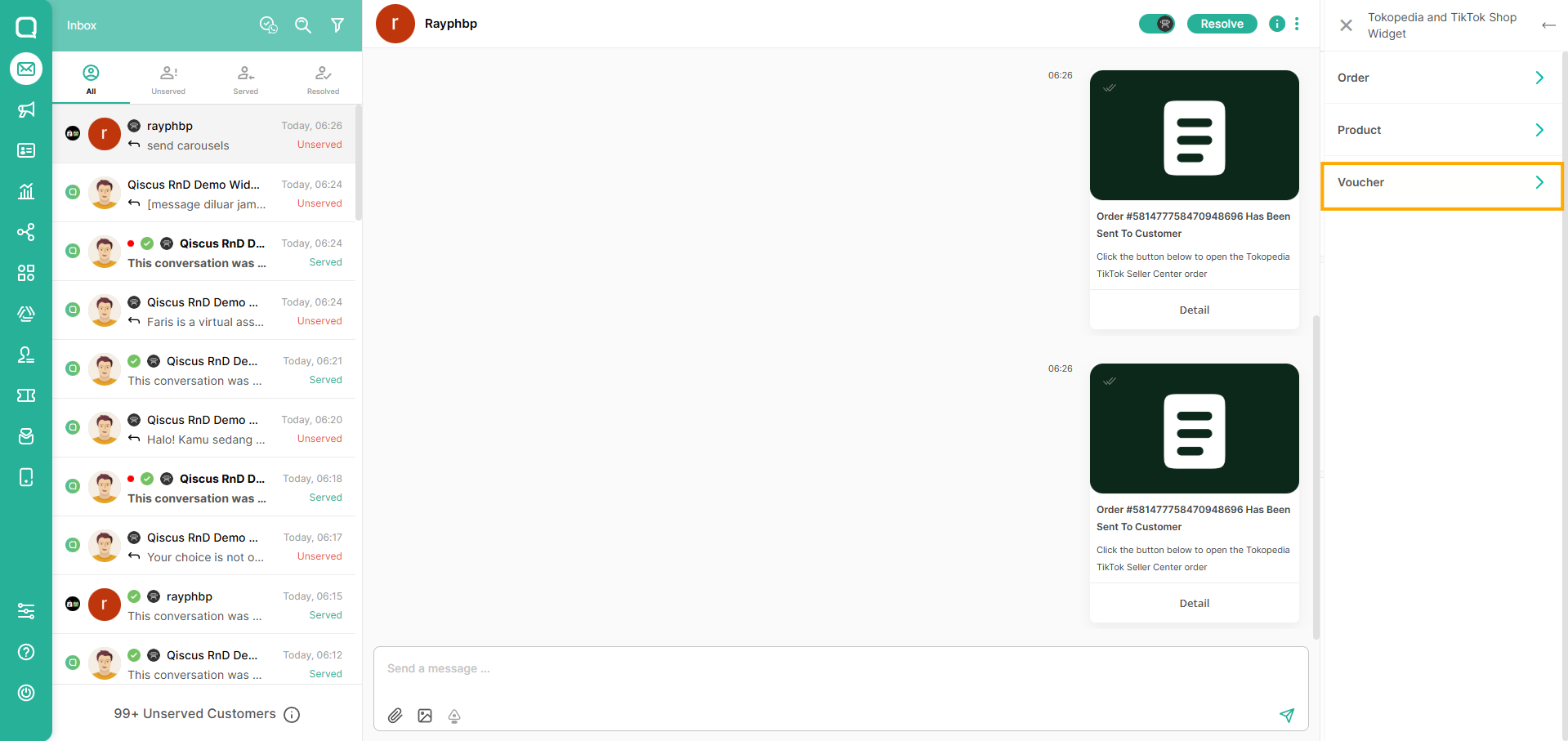Click the back arrow in widget panel header
The height and width of the screenshot is (741, 1568).
point(1548,25)
